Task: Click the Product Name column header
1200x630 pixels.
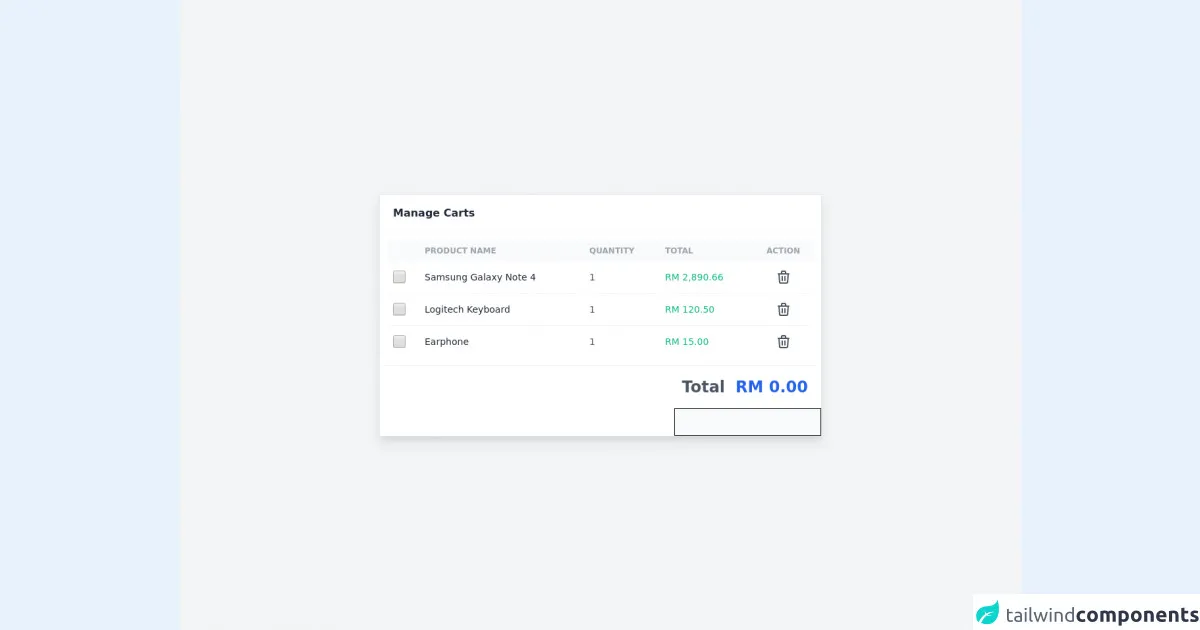Action: 460,251
